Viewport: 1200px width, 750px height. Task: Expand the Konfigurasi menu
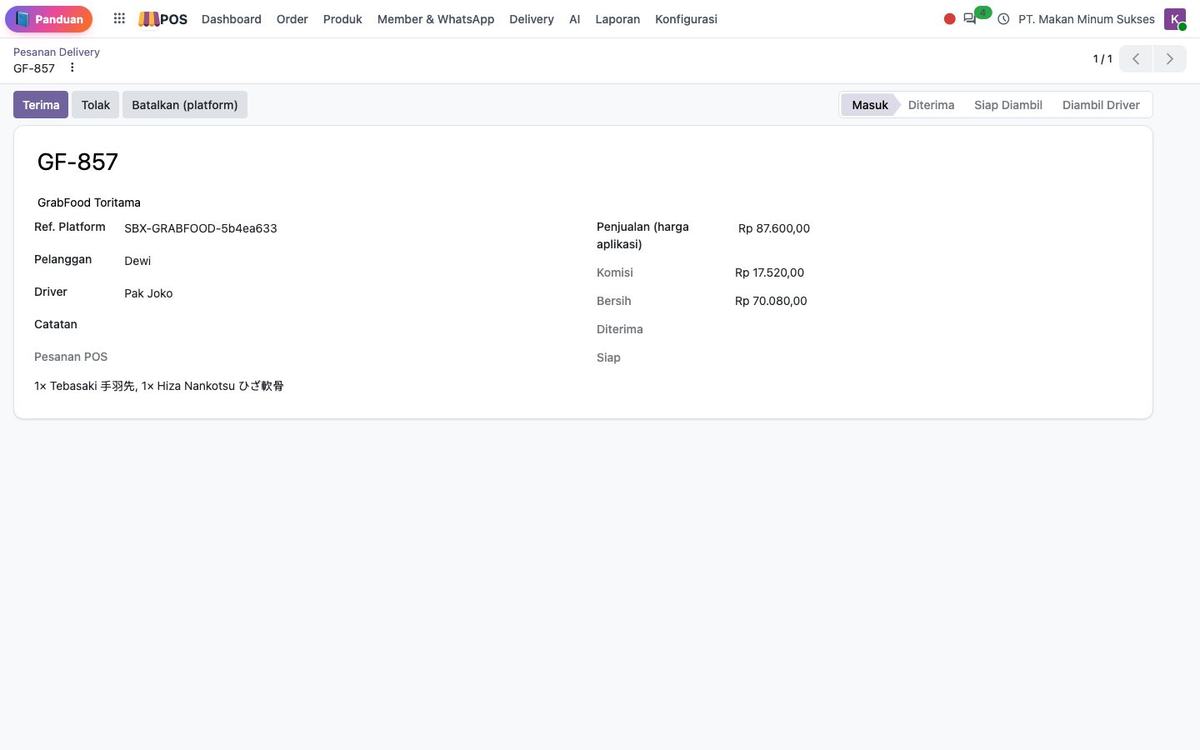tap(686, 19)
